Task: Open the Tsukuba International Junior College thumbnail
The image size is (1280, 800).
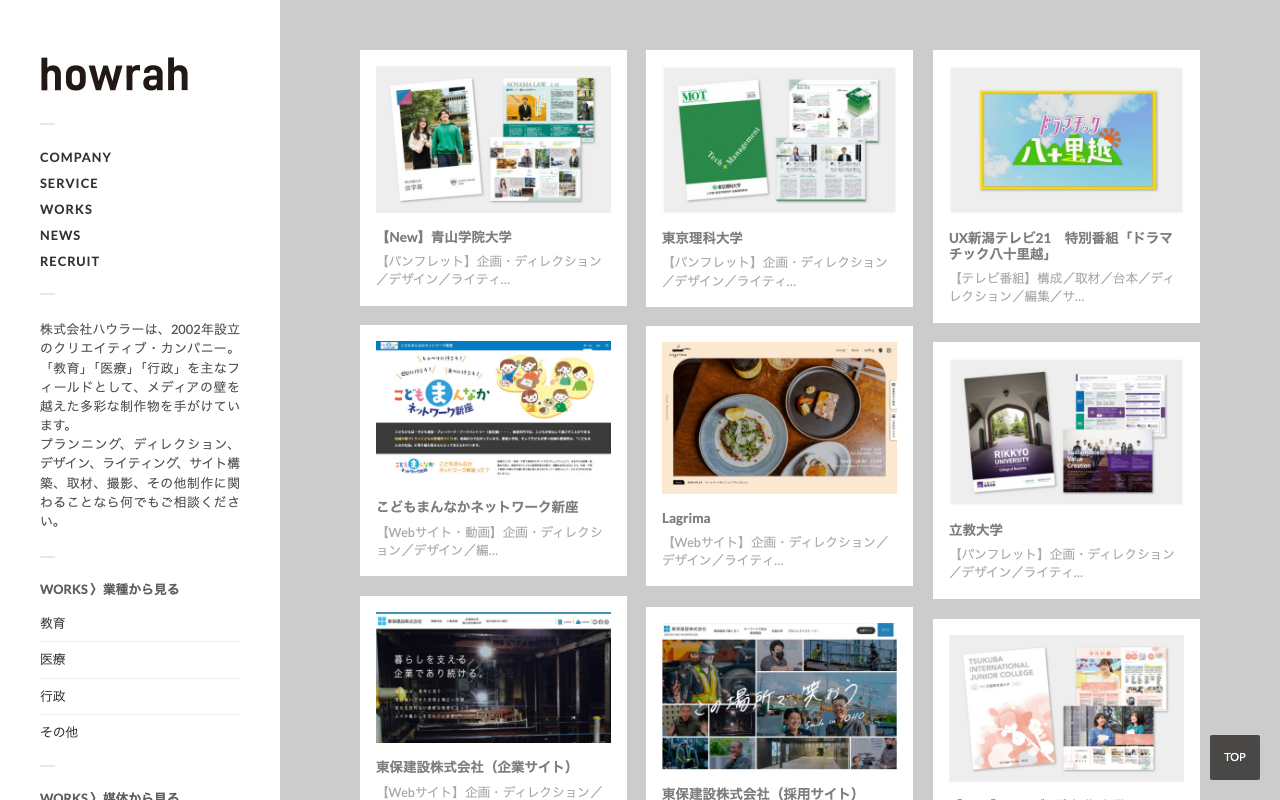Action: (x=1066, y=708)
